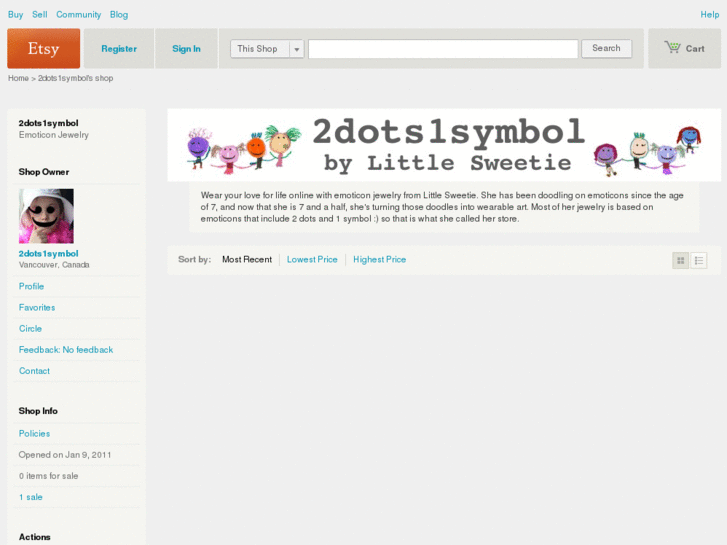
Task: Click '0 items for sale' text
Action: (48, 476)
